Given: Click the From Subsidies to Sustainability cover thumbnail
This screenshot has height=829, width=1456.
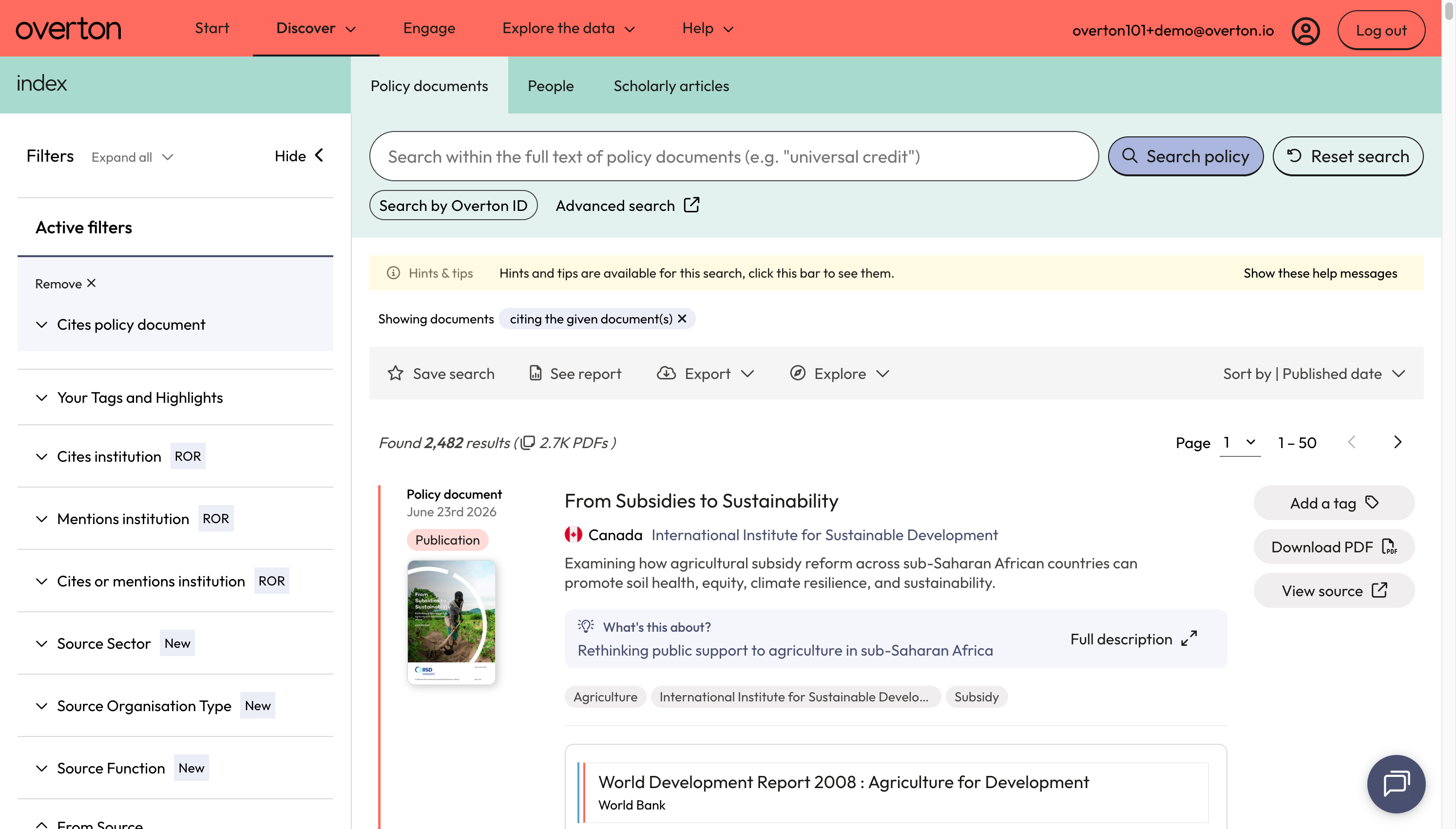Looking at the screenshot, I should point(451,622).
